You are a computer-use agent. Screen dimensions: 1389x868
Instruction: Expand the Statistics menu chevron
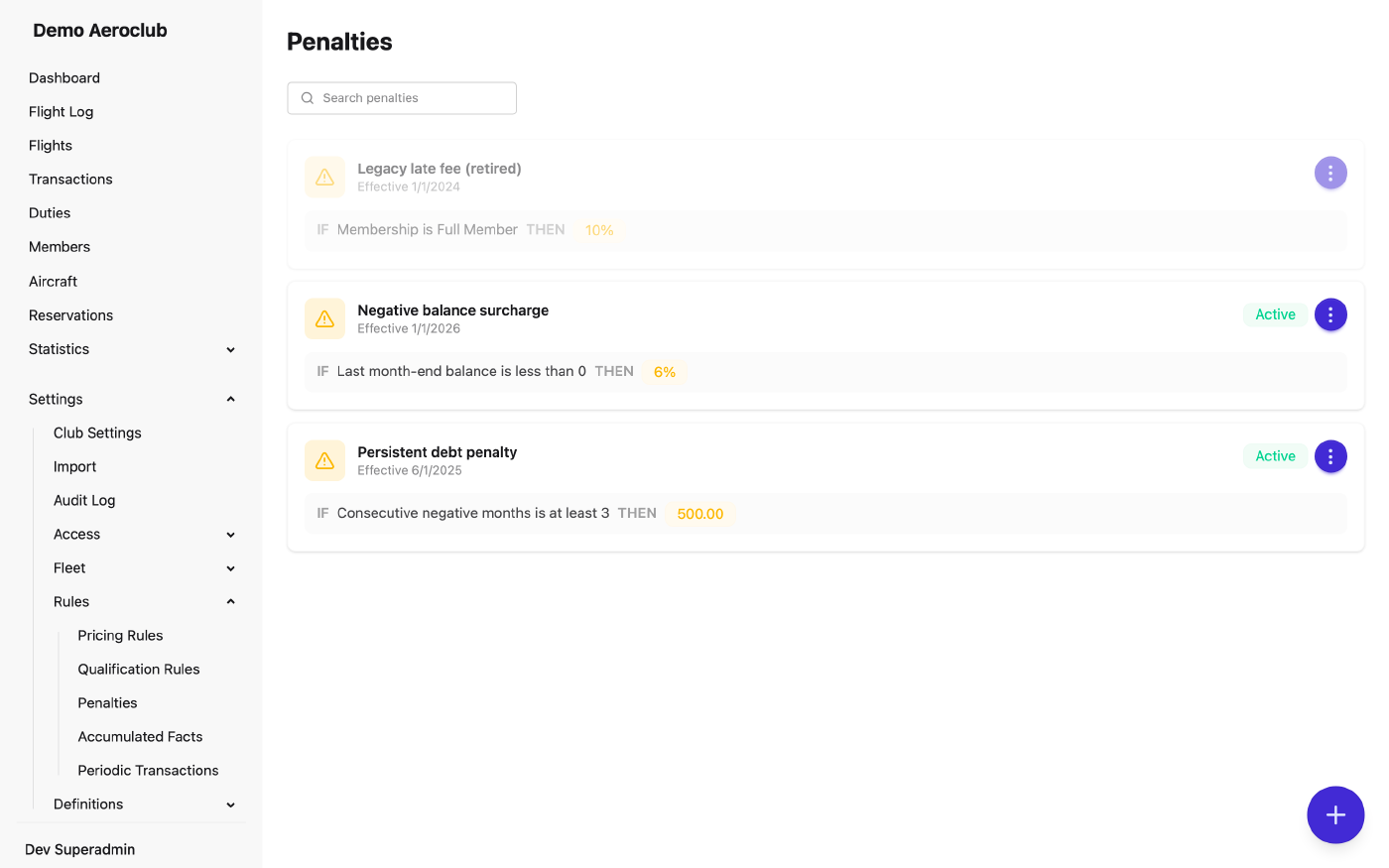(x=230, y=349)
